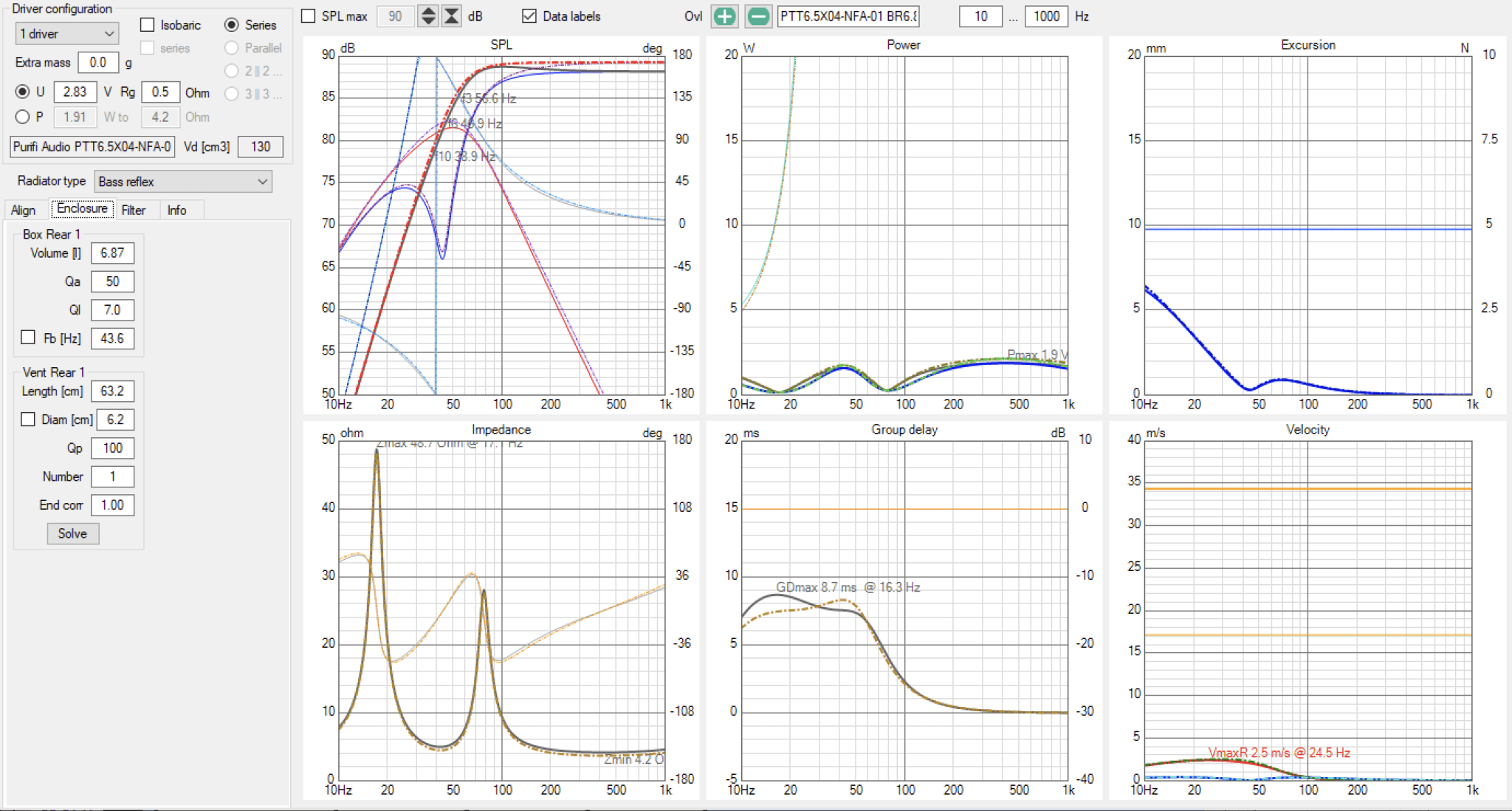Select the 2 || 2 wiring radio option
The image size is (1512, 811).
[x=232, y=71]
